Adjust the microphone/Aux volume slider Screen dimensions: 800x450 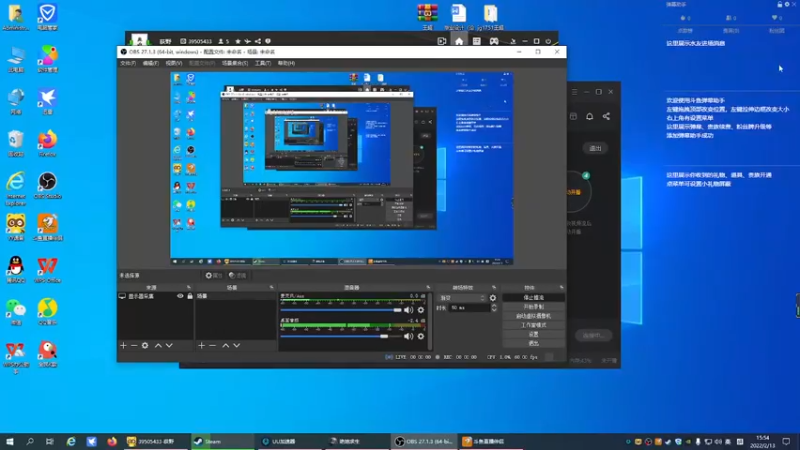(341, 310)
